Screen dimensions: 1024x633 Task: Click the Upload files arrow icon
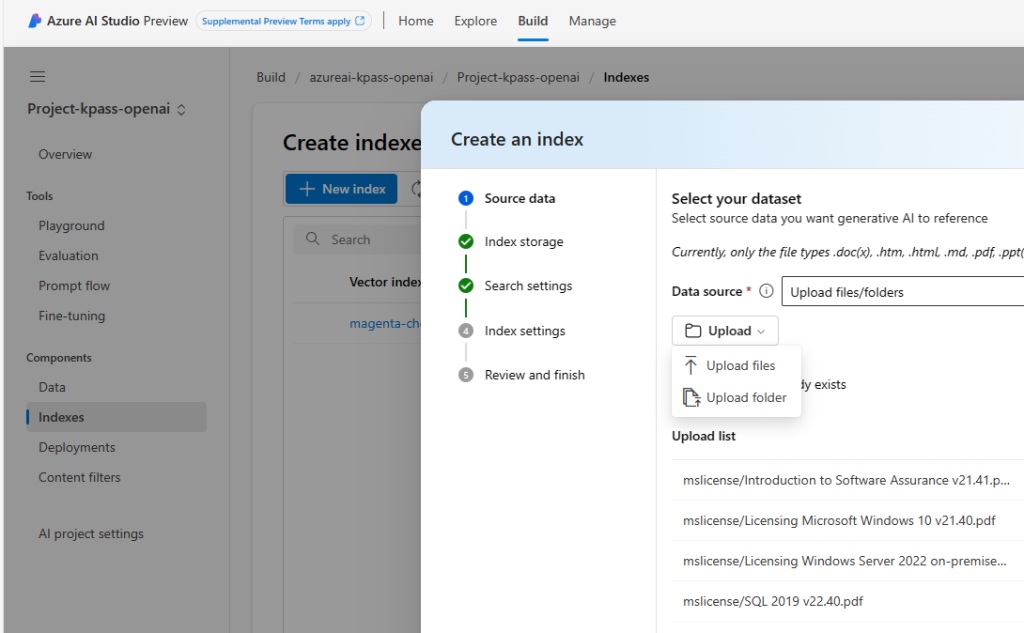[x=690, y=365]
